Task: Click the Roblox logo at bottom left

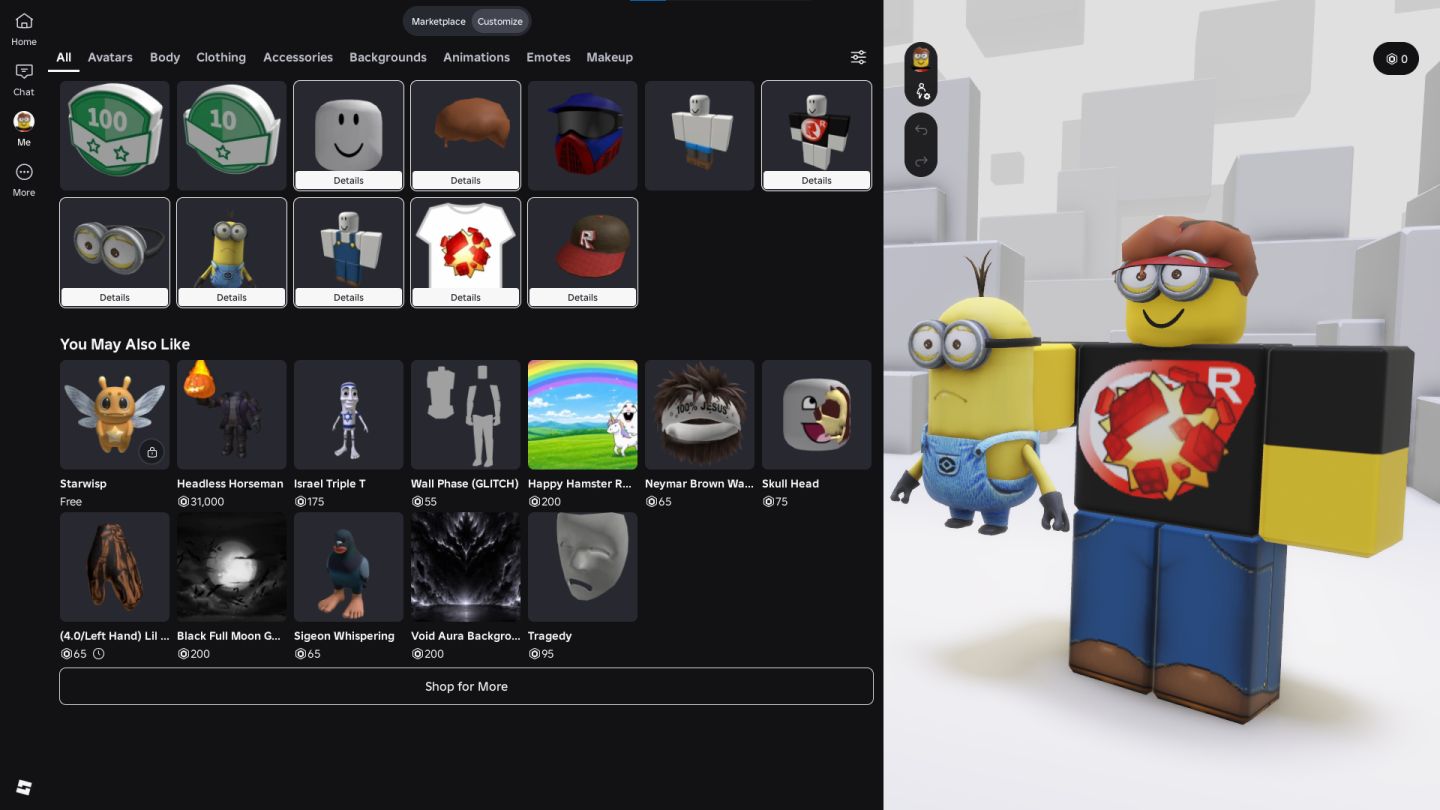Action: pyautogui.click(x=24, y=787)
